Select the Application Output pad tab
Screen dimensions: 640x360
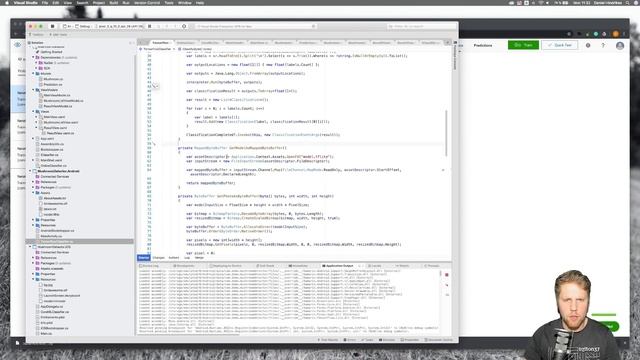pyautogui.click(x=338, y=266)
